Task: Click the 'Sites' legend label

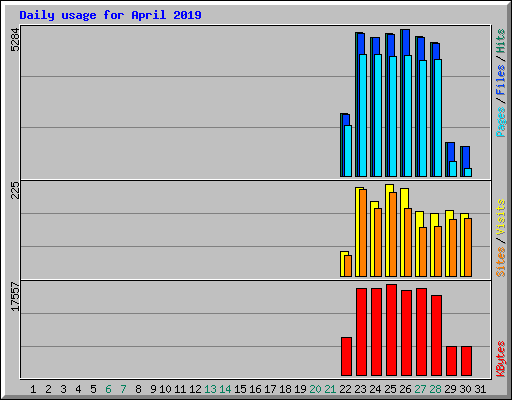Action: point(501,262)
